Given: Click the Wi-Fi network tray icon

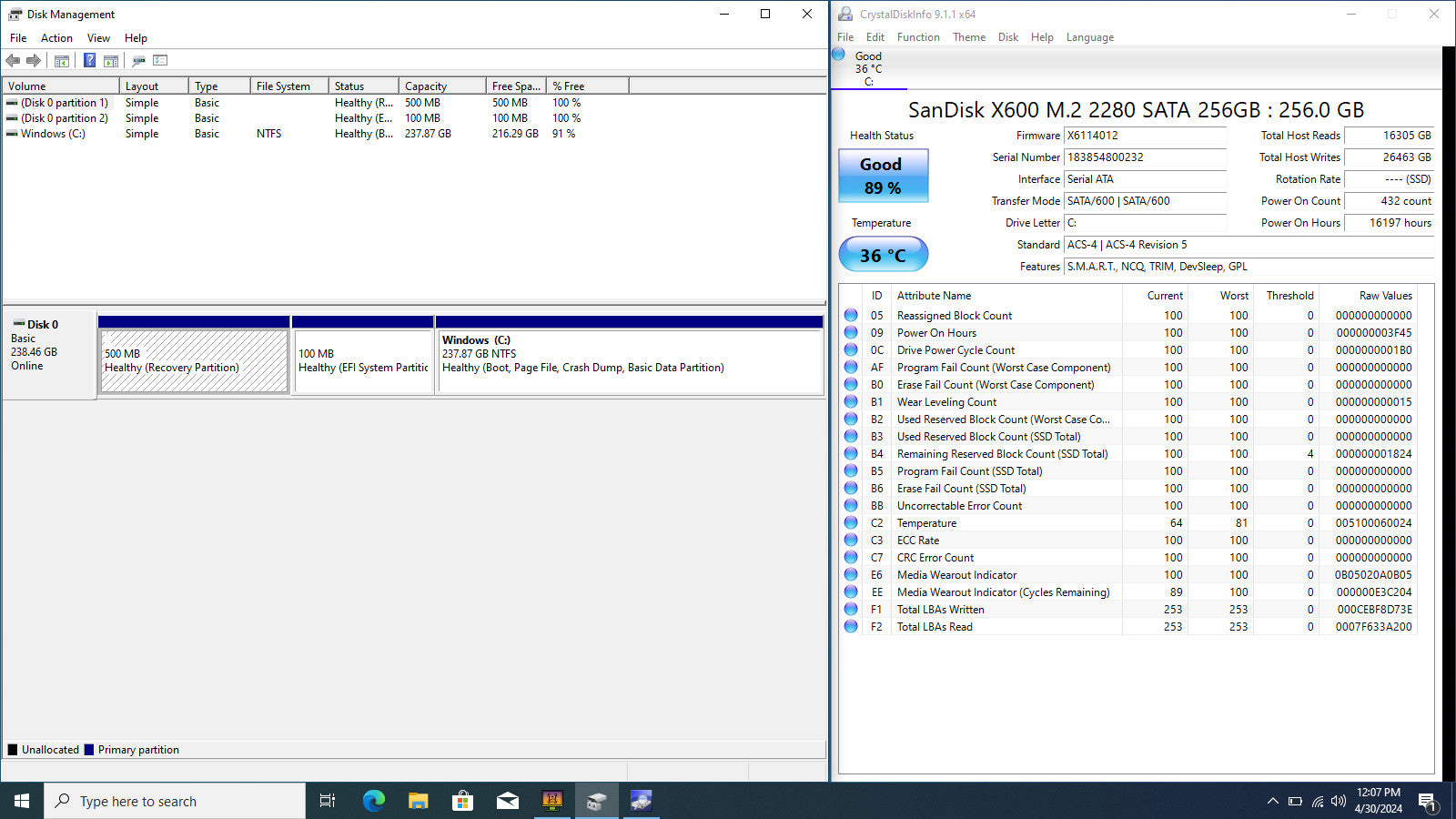Looking at the screenshot, I should (x=1317, y=801).
